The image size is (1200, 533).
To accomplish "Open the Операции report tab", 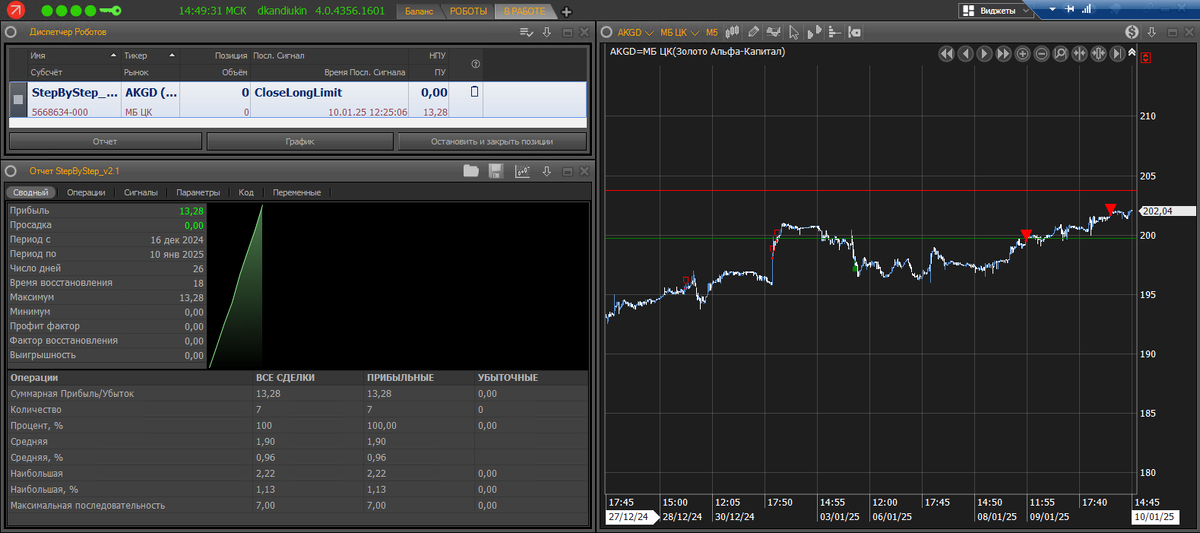I will click(86, 192).
